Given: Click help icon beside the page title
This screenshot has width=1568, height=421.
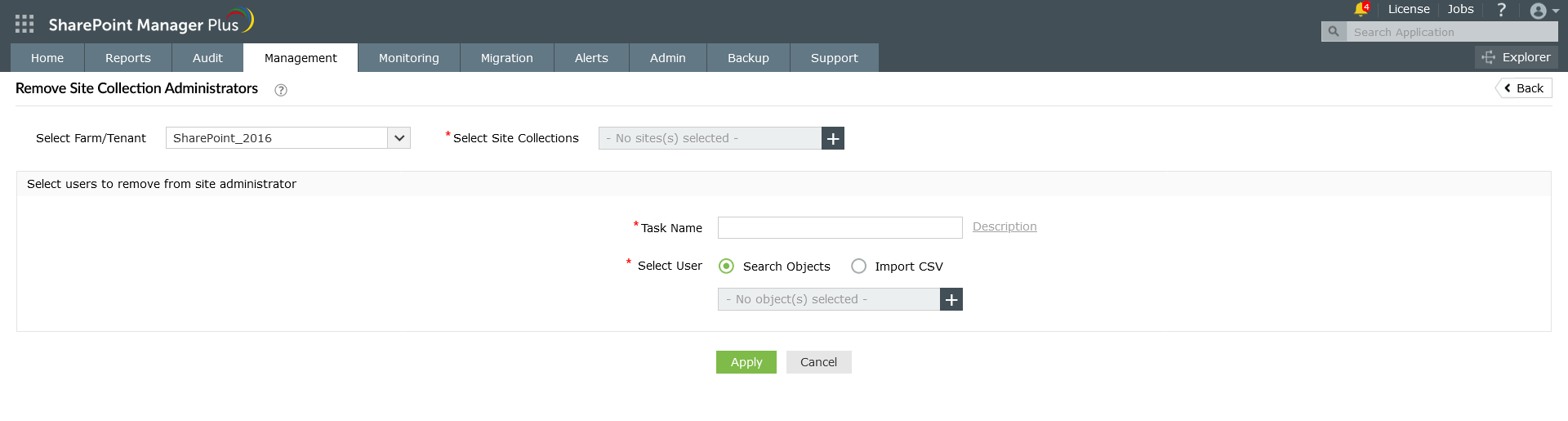Looking at the screenshot, I should (281, 90).
